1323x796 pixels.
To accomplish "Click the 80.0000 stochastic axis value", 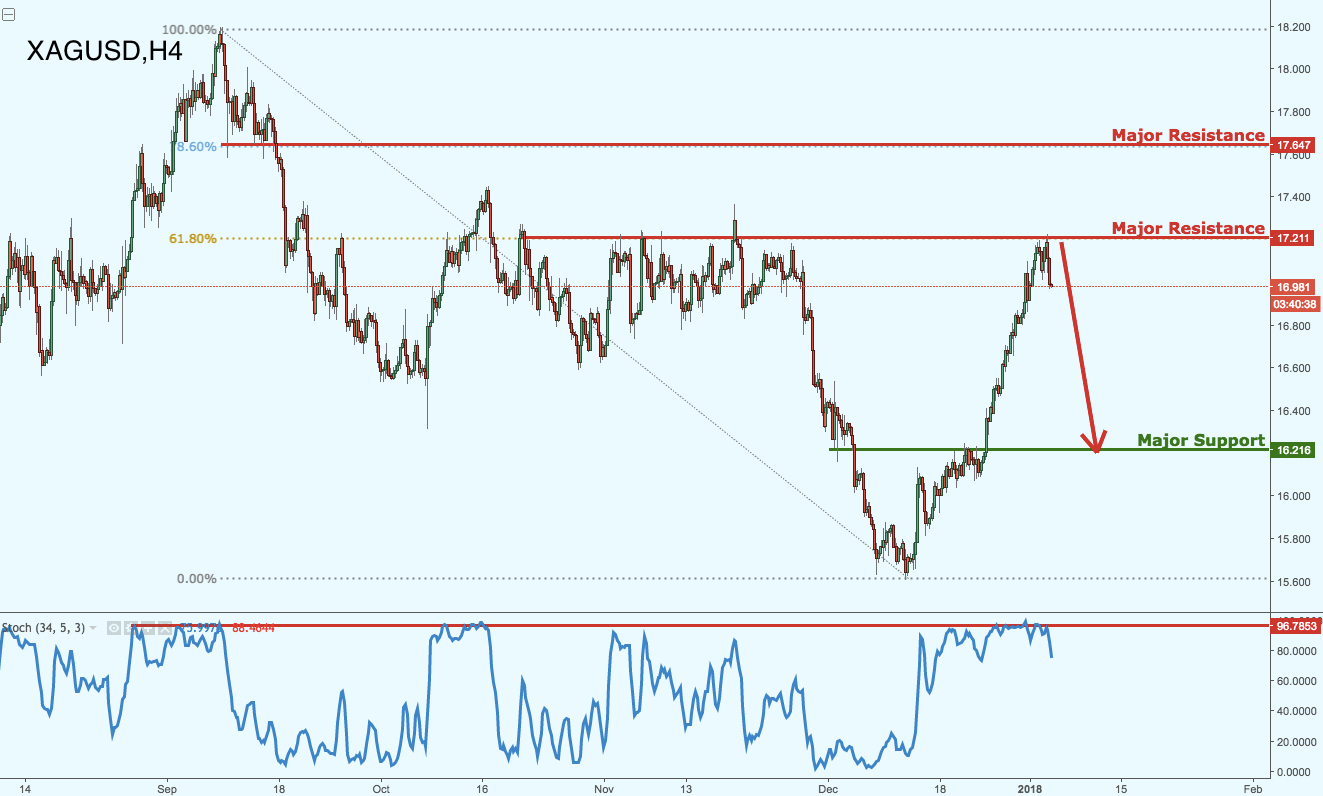I will click(x=1296, y=651).
